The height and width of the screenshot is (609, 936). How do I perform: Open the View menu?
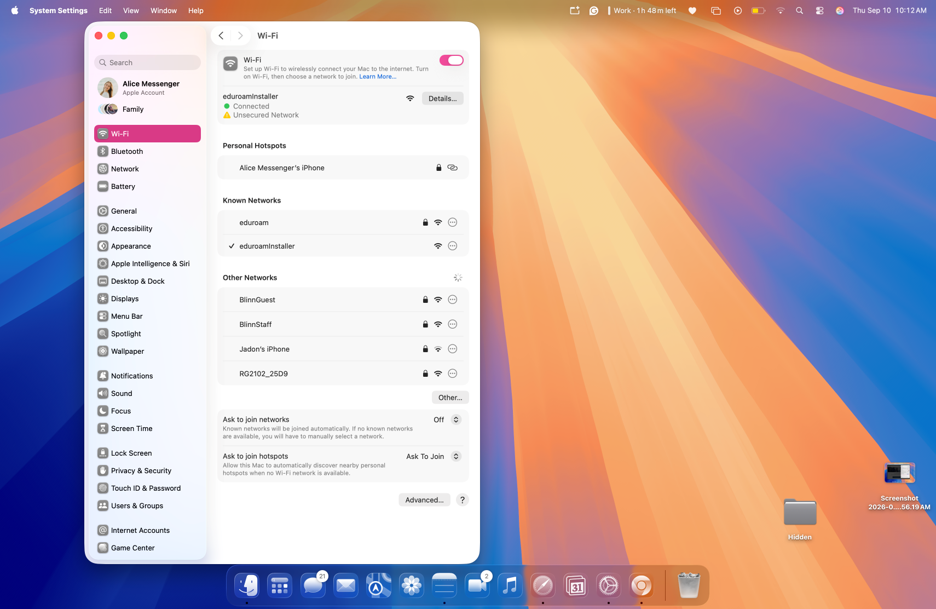(131, 10)
